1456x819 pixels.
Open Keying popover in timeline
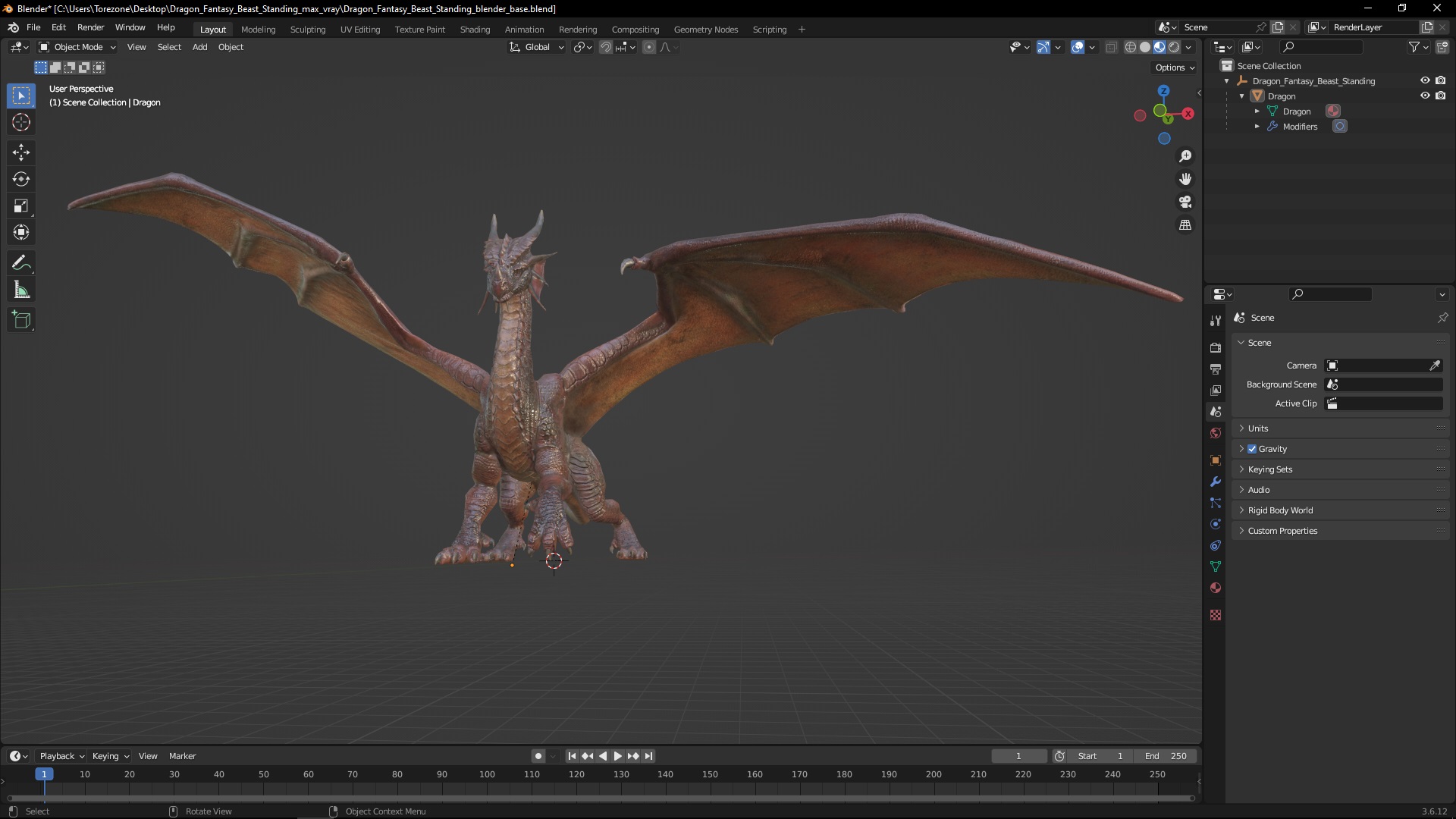tap(110, 756)
